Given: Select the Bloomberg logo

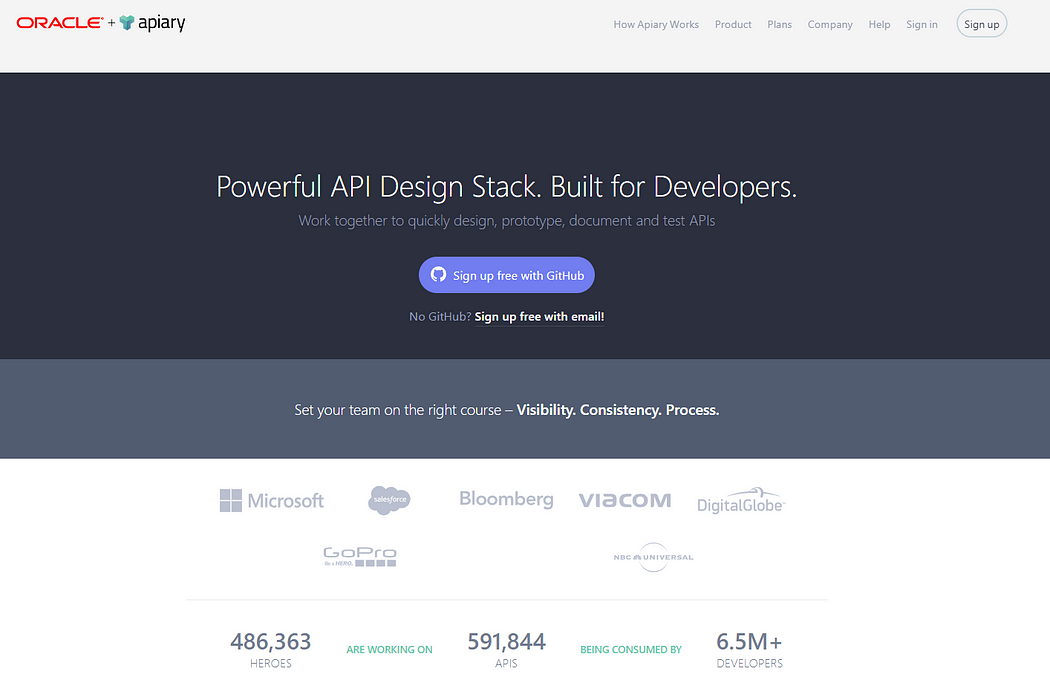Looking at the screenshot, I should 506,498.
